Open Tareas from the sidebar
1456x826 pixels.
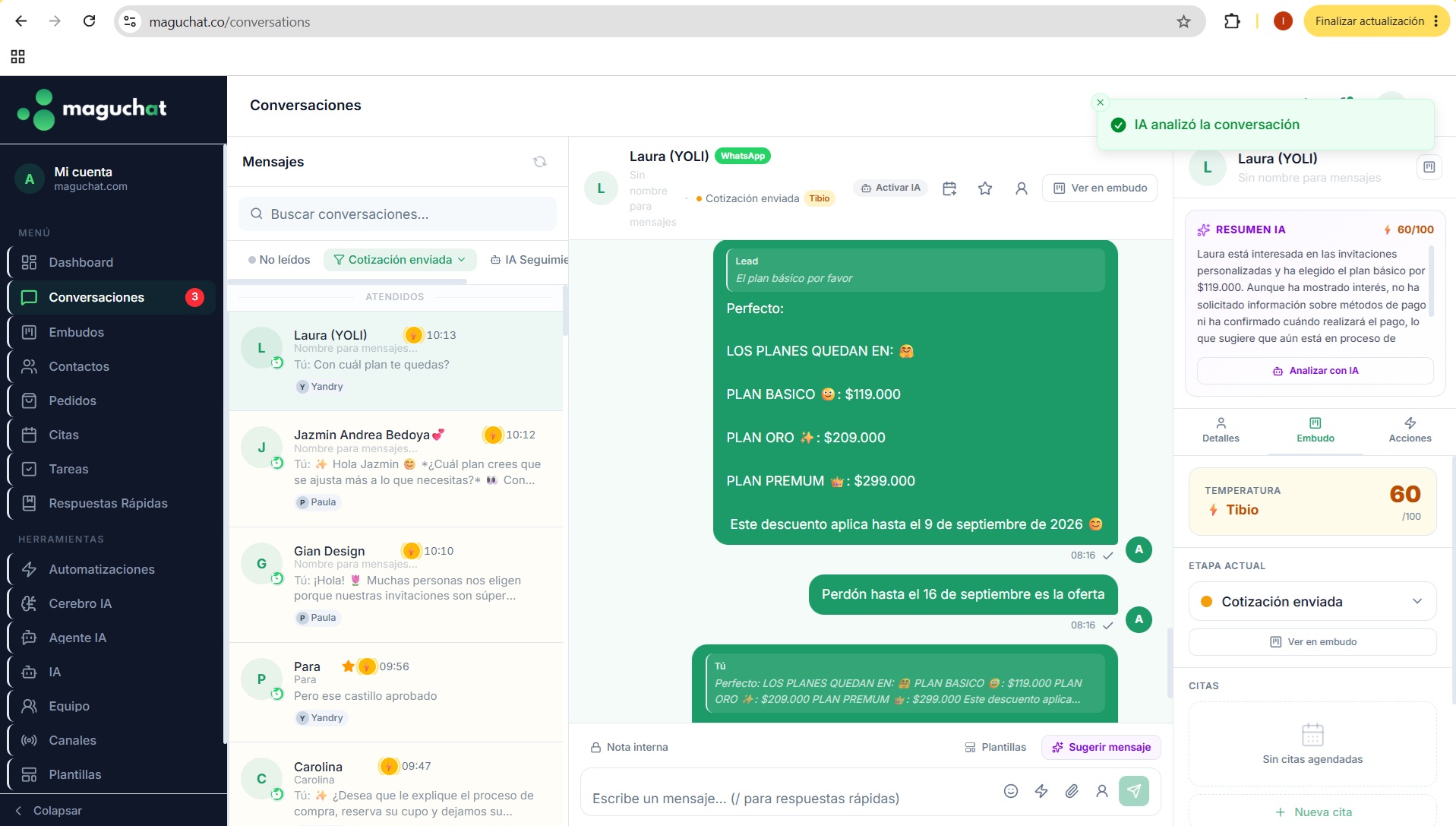coord(112,469)
